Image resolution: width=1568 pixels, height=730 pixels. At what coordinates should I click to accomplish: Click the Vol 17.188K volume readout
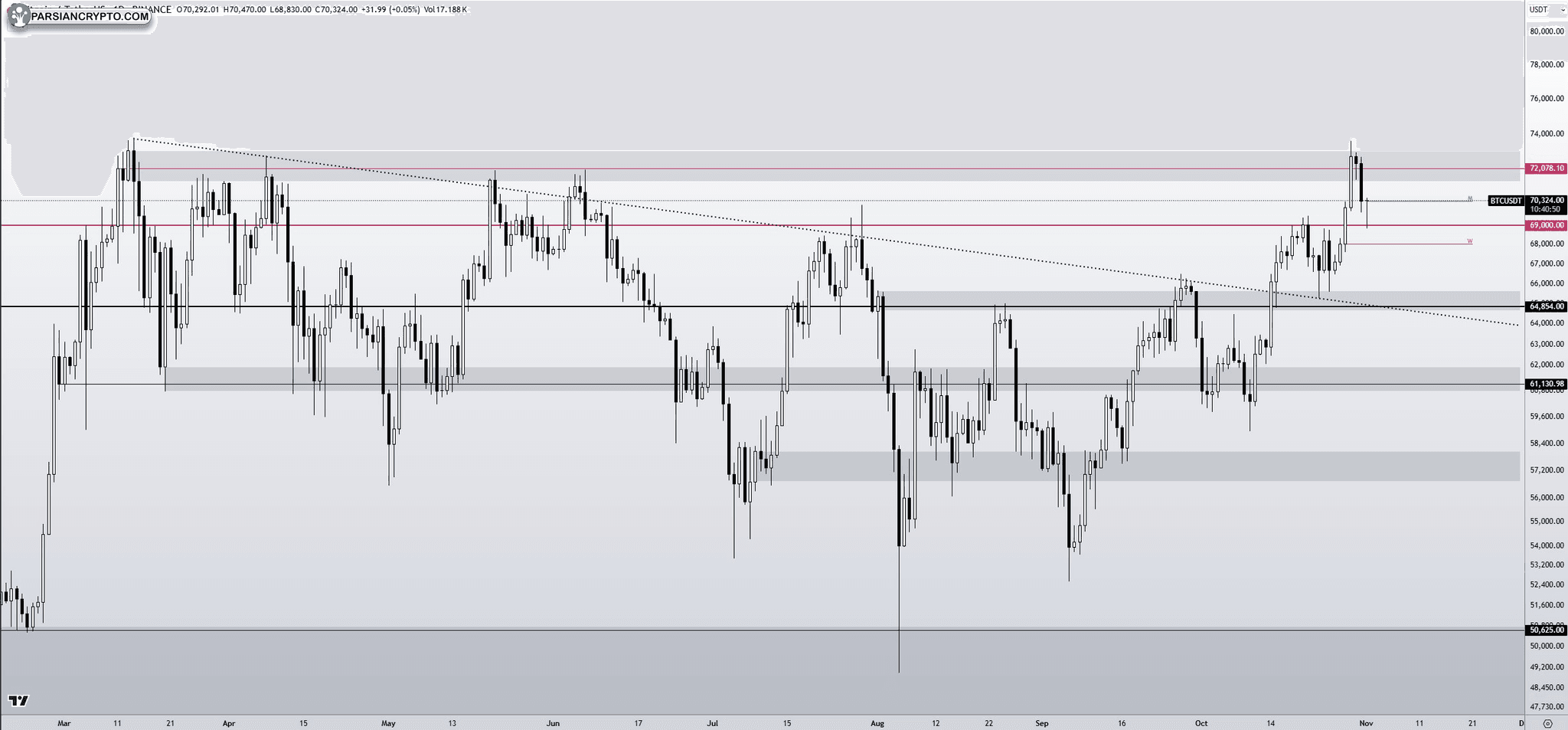coord(445,10)
